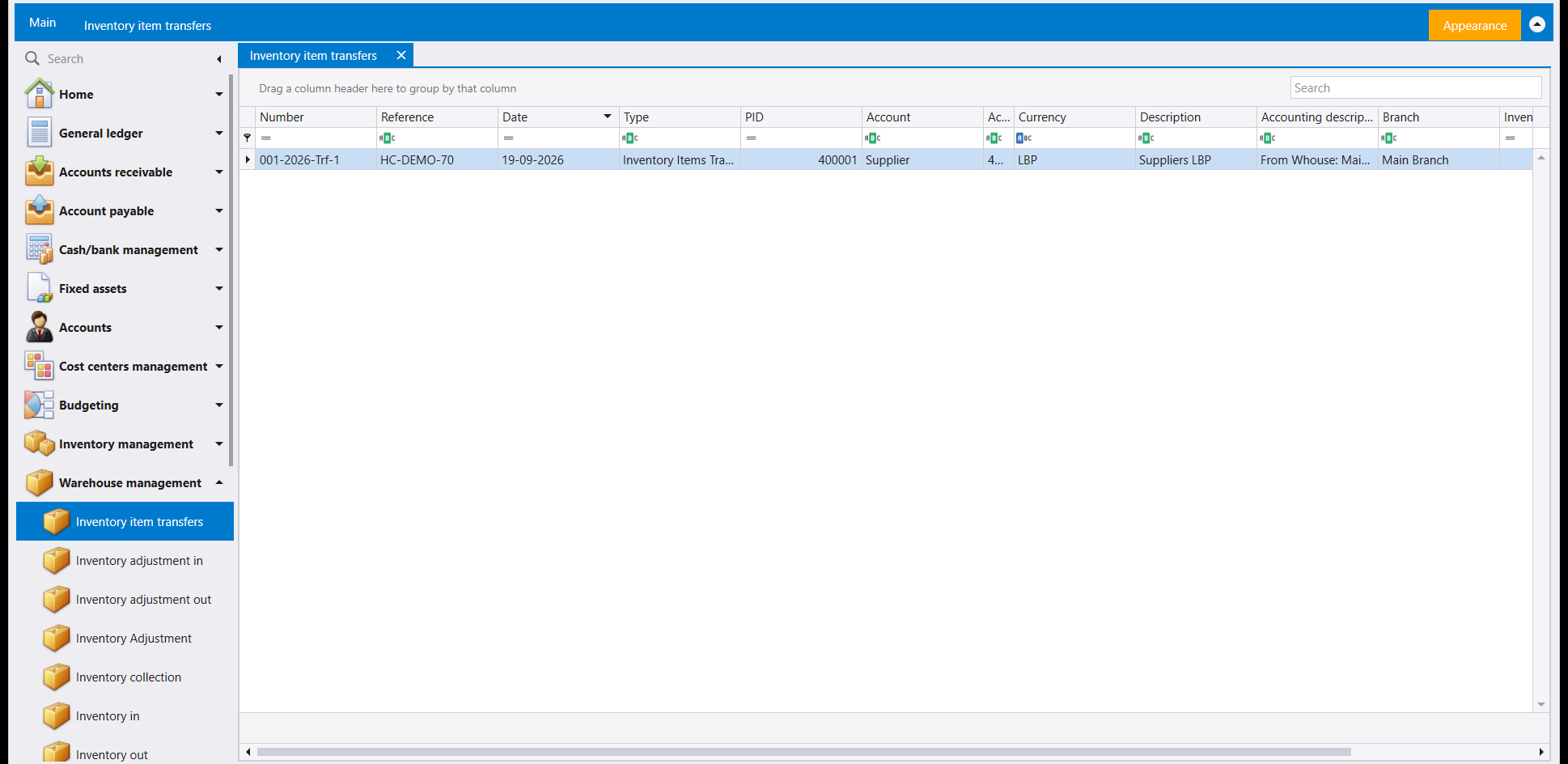The image size is (1568, 764).
Task: Collapse the Warehouse management section
Action: coord(218,482)
